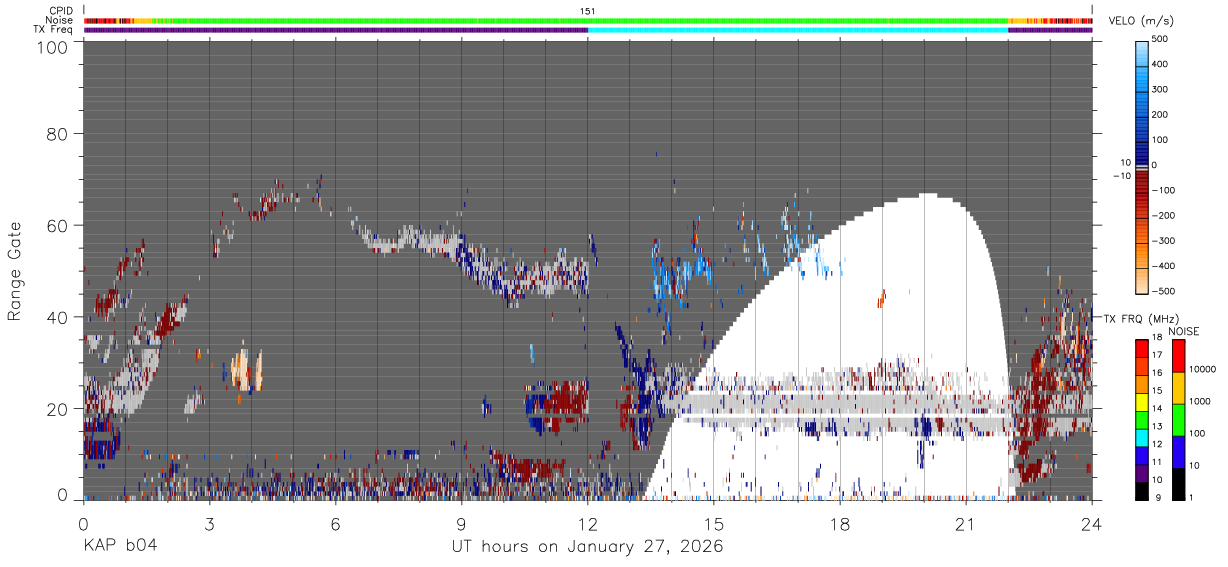
Task: Click the hour '3' tick label
Action: point(210,523)
